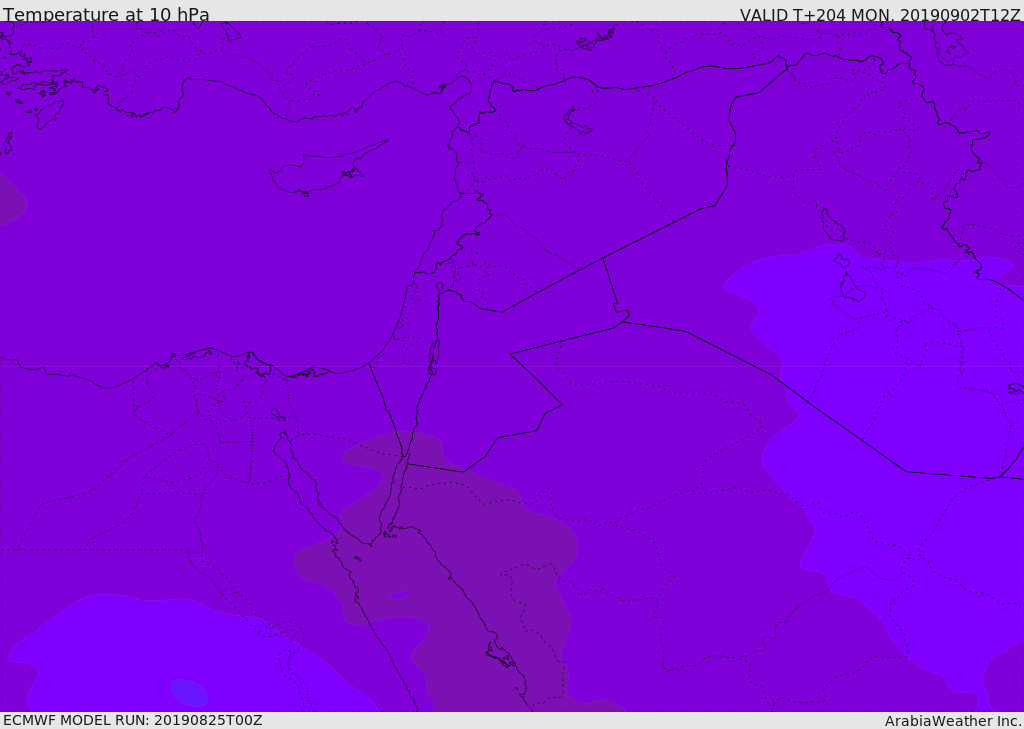Click 'ECMWF MODEL RUN: 20190825T00Z' text
The height and width of the screenshot is (729, 1024).
133,720
